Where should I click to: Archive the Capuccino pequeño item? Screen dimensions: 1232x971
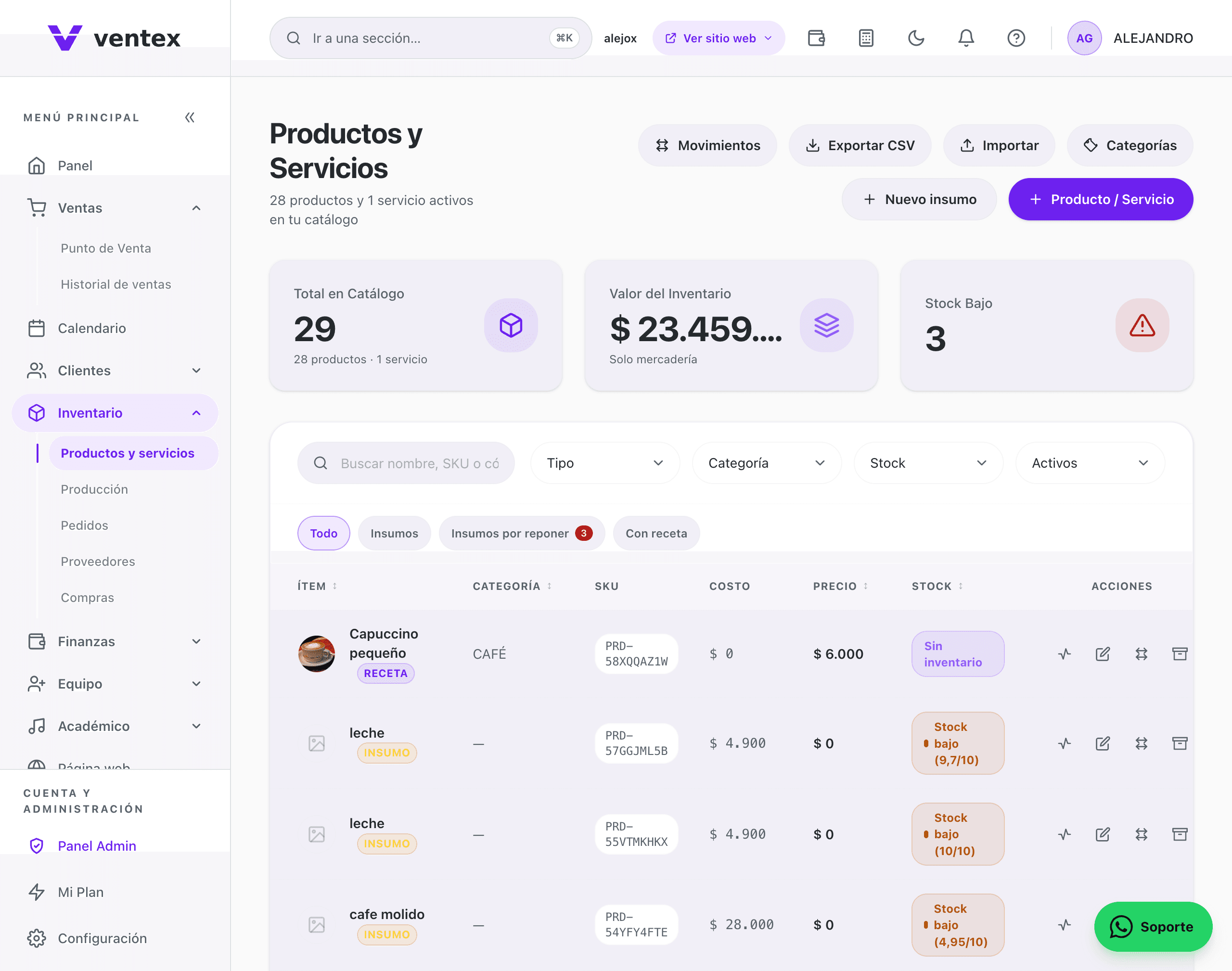[1180, 654]
